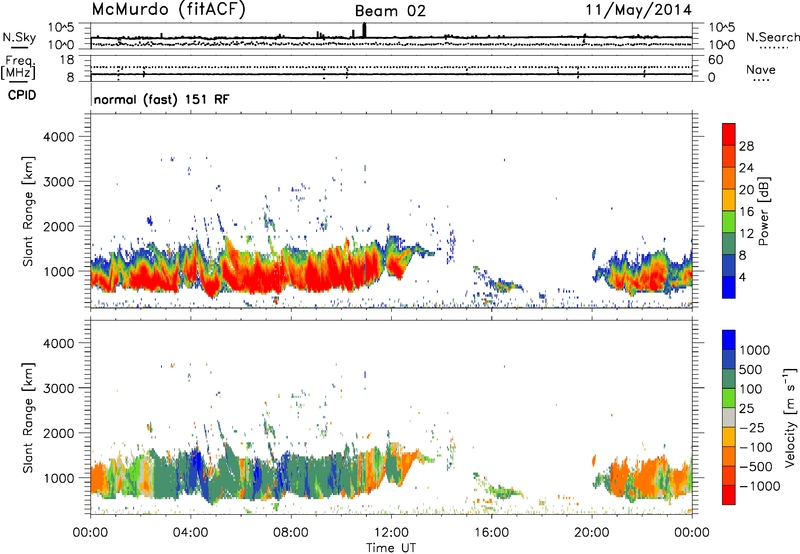
Task: Select the '60' Nave tick label
Action: pos(715,60)
